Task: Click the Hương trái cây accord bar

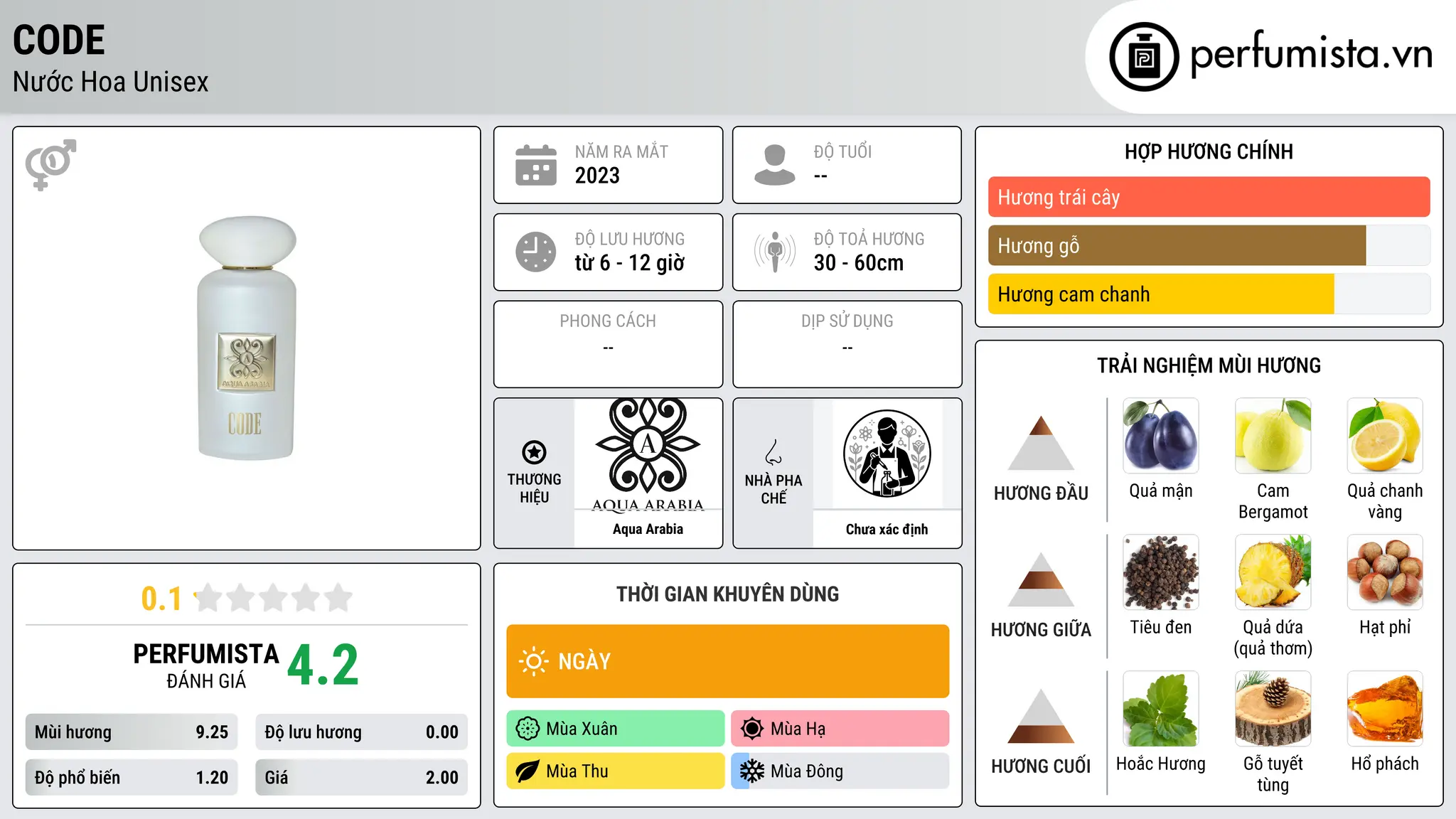Action: coord(1209,197)
